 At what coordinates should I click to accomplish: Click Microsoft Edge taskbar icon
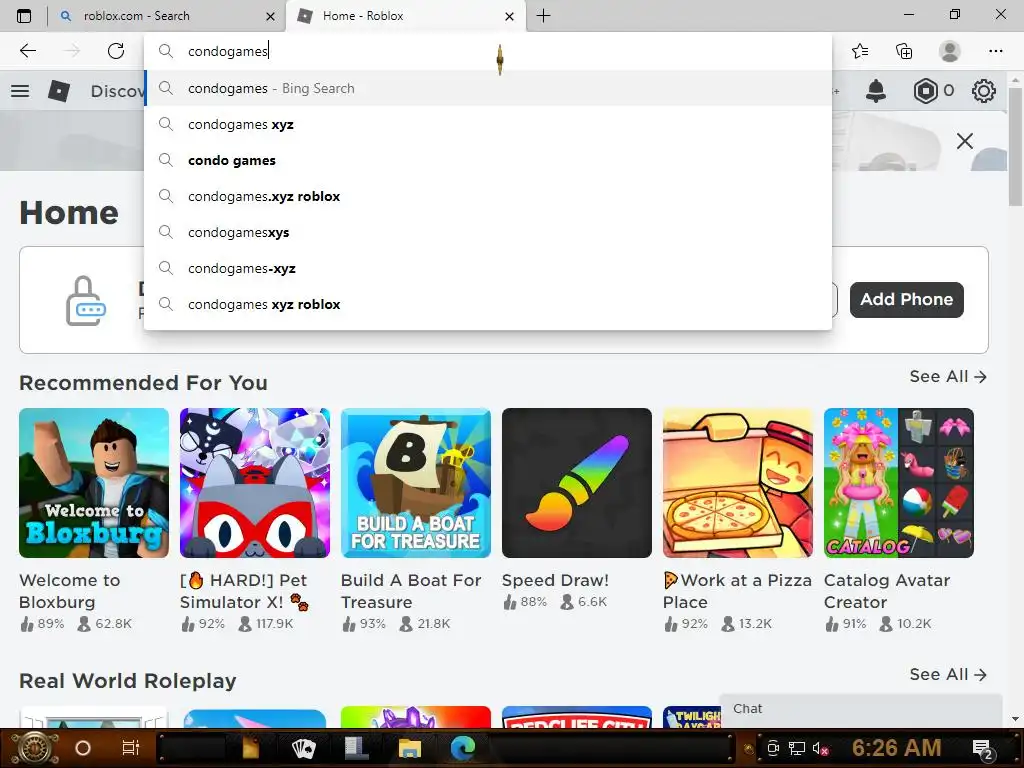pyautogui.click(x=463, y=748)
